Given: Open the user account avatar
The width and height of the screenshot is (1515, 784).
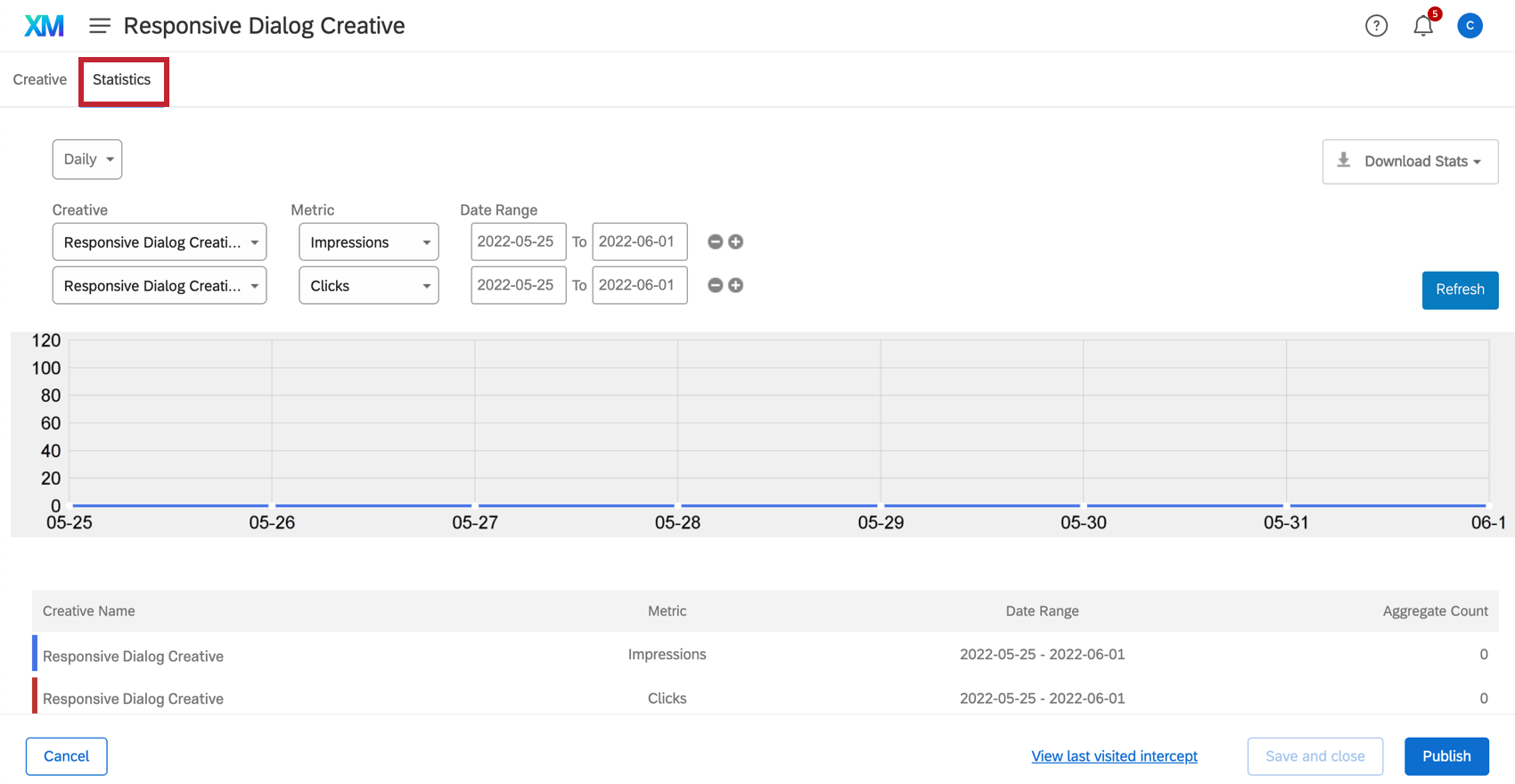Looking at the screenshot, I should click(x=1470, y=26).
